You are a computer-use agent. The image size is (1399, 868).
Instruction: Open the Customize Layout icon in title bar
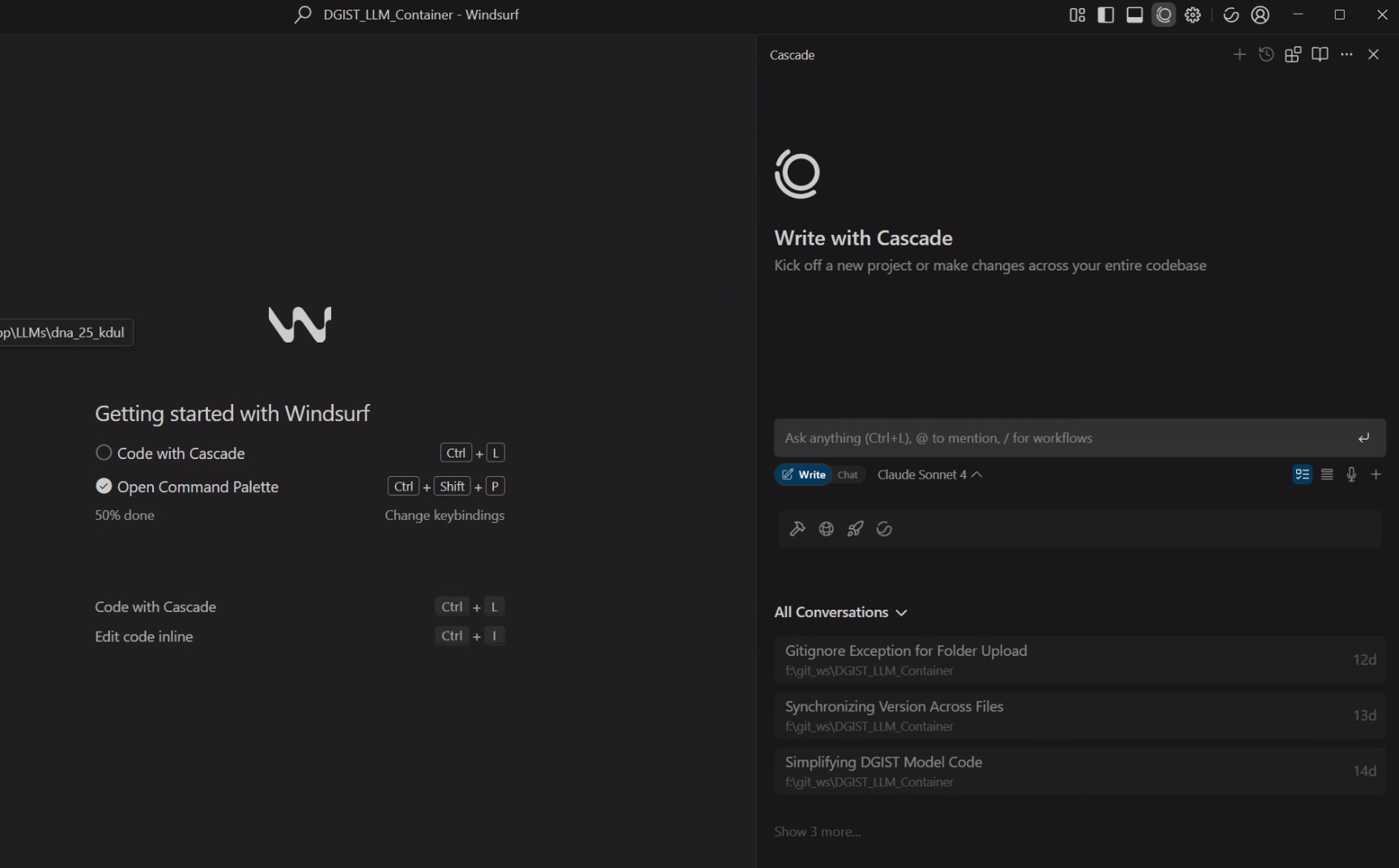tap(1077, 15)
